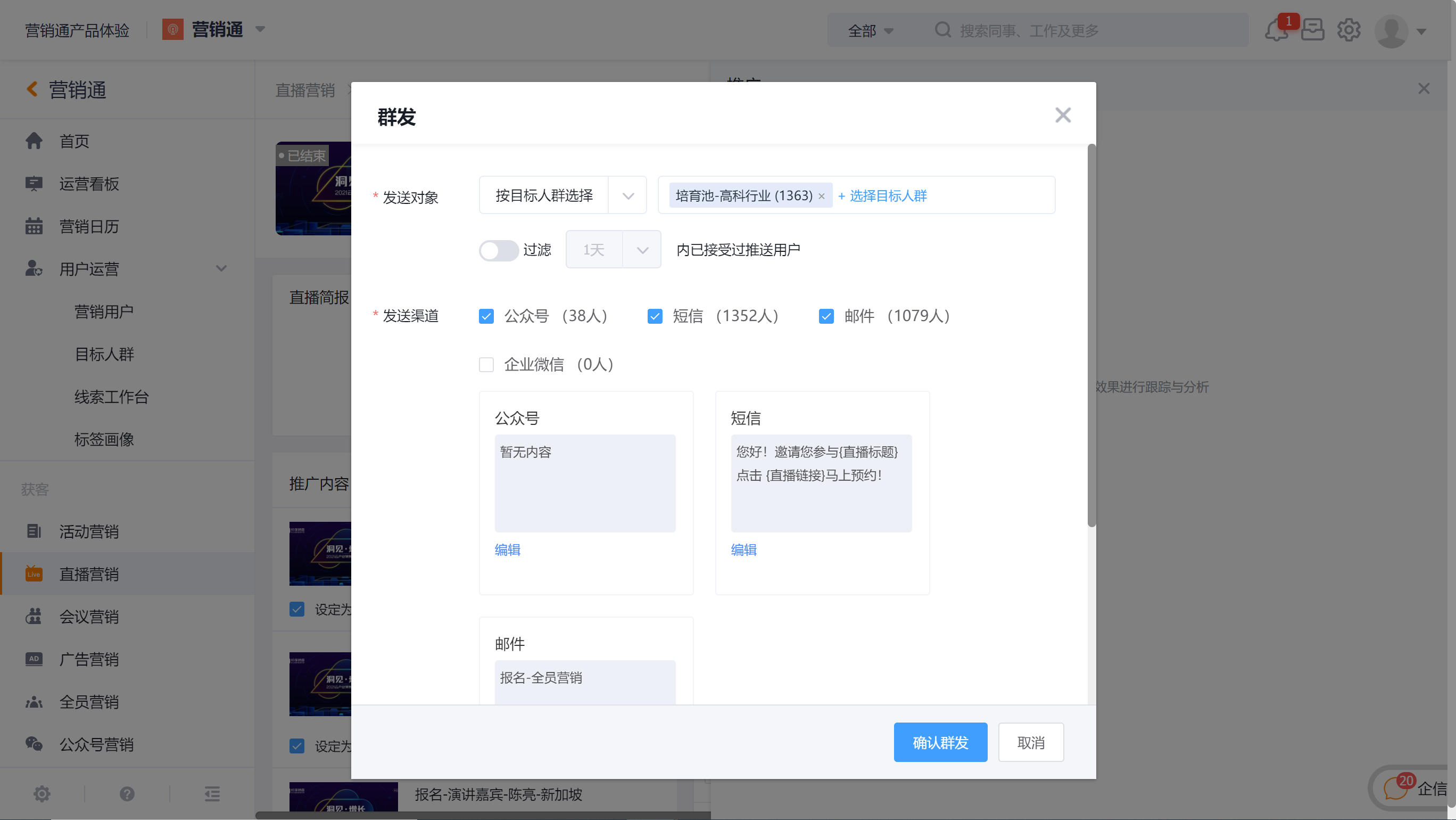1456x820 pixels.
Task: Open the 按目标人群选择 dropdown
Action: [562, 195]
